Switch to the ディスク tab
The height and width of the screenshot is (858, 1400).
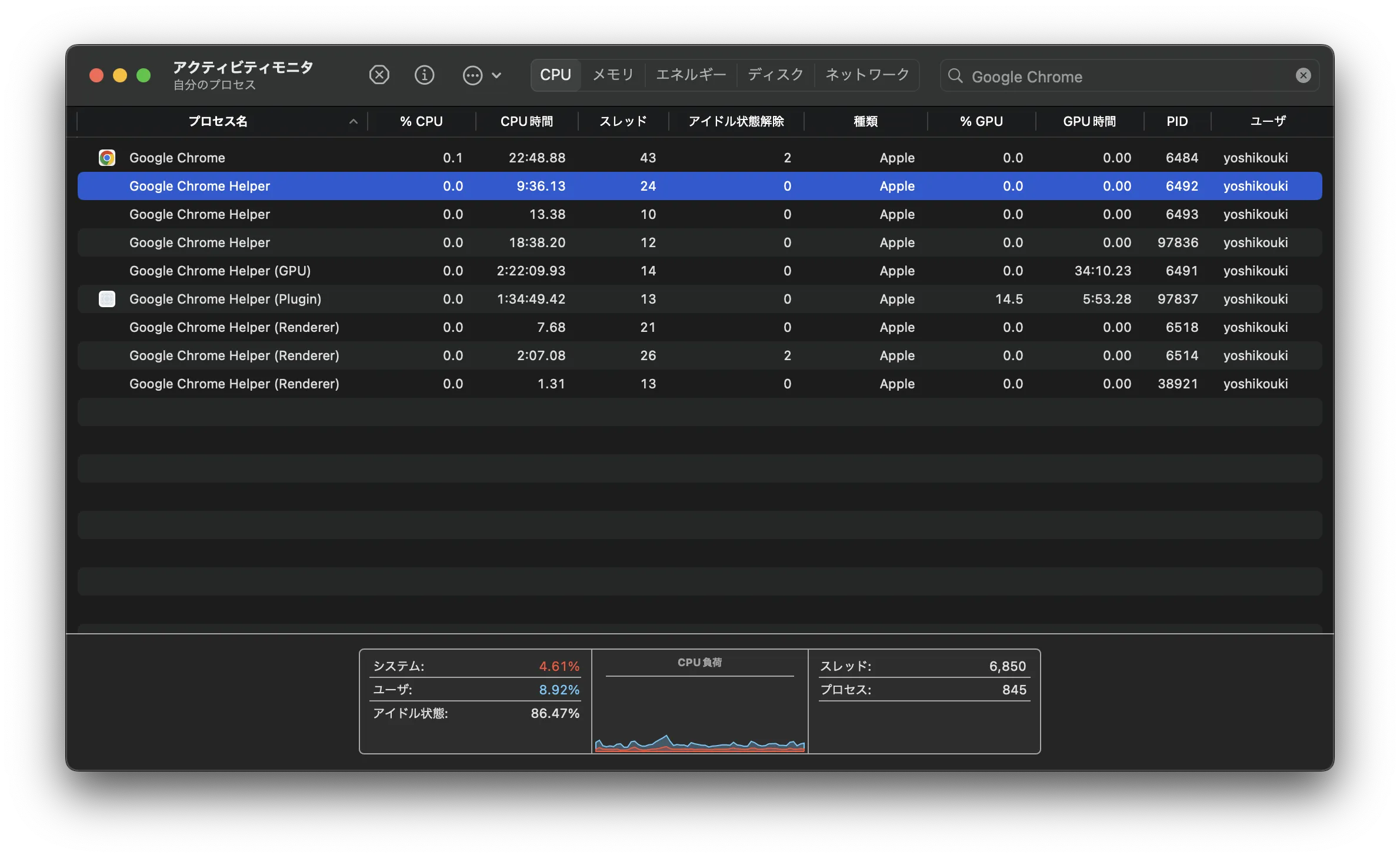point(775,75)
